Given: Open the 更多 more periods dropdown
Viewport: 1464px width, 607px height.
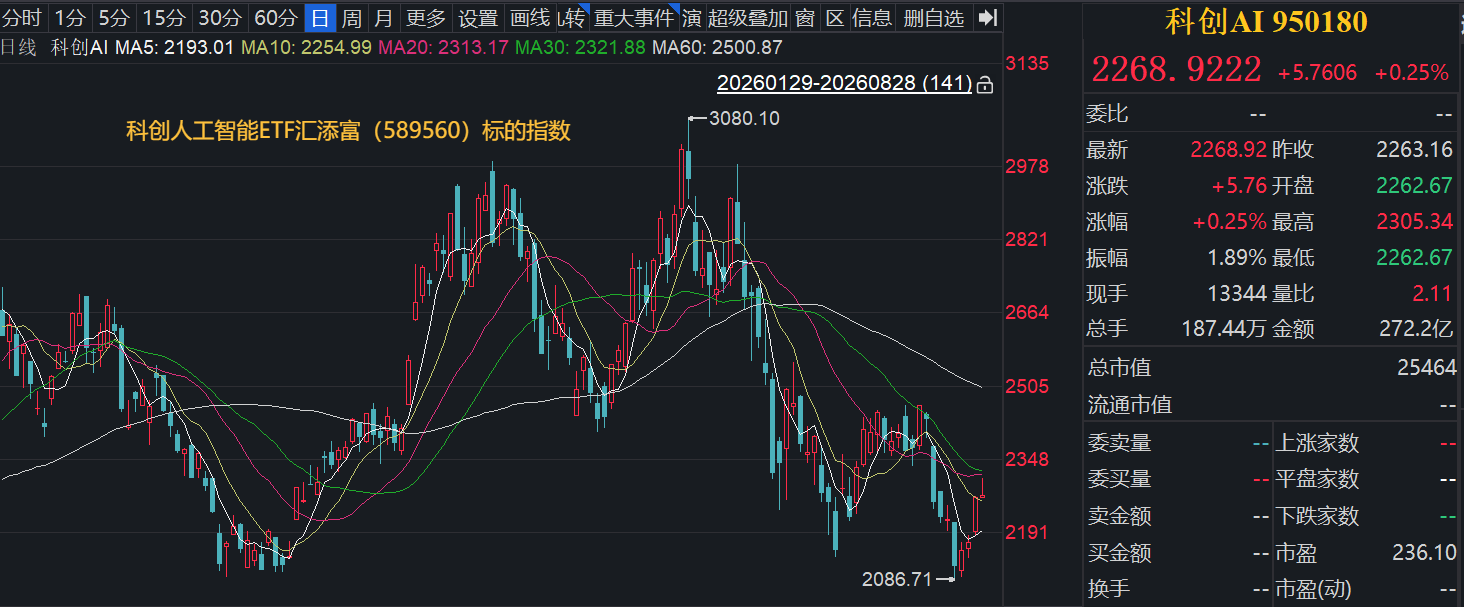Looking at the screenshot, I should click(427, 17).
